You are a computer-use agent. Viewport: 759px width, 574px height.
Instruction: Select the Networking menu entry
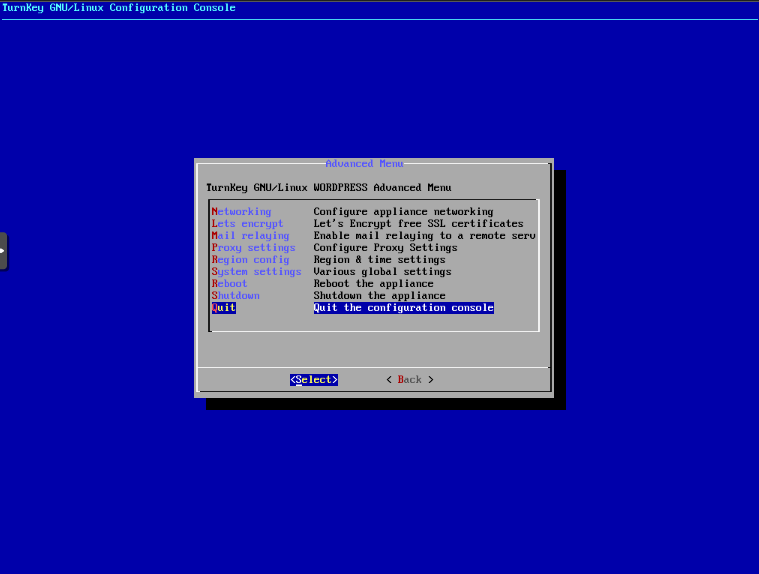(241, 211)
